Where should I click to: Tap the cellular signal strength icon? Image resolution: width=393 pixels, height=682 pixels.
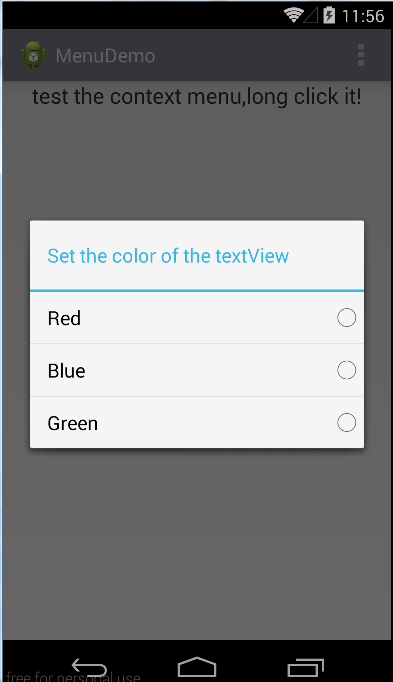311,16
